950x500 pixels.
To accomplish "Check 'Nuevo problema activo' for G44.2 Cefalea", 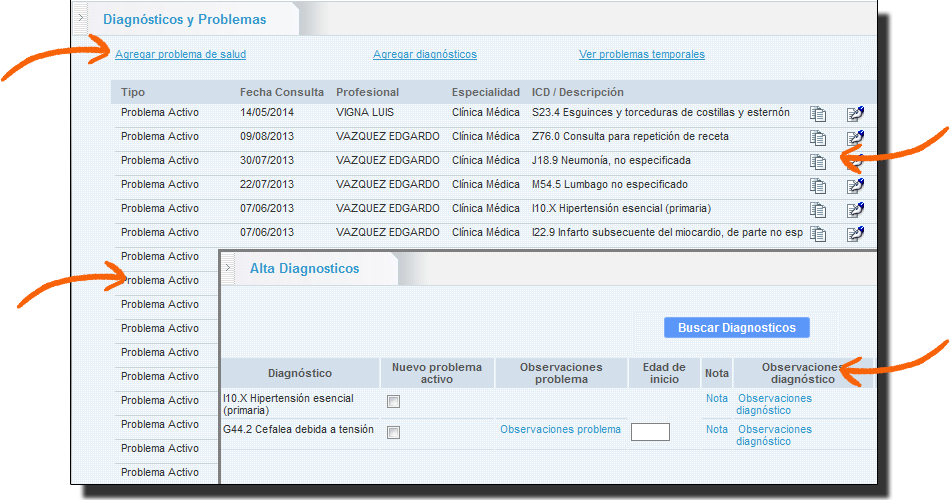I will click(x=393, y=432).
